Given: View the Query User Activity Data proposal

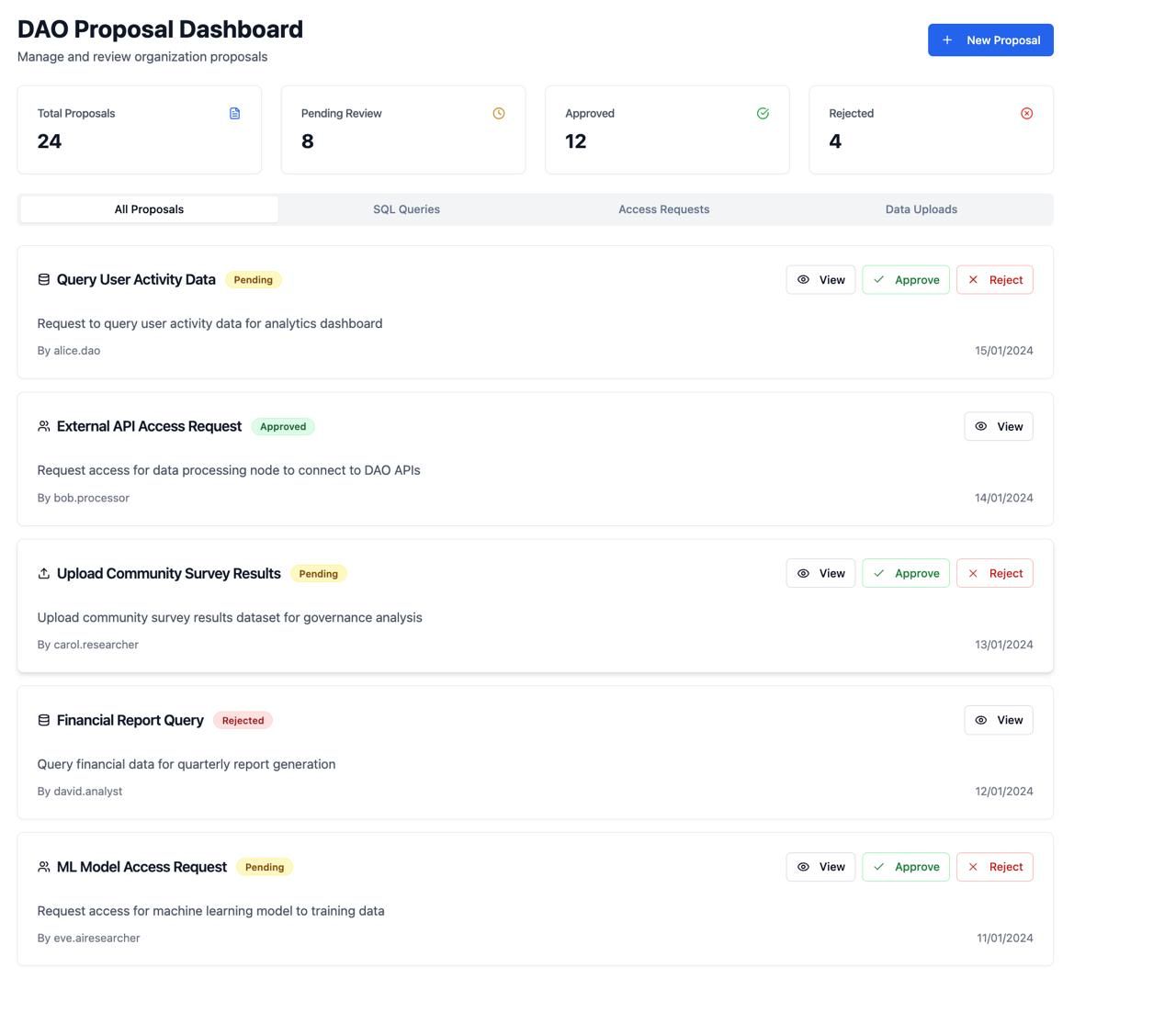Looking at the screenshot, I should pyautogui.click(x=820, y=280).
